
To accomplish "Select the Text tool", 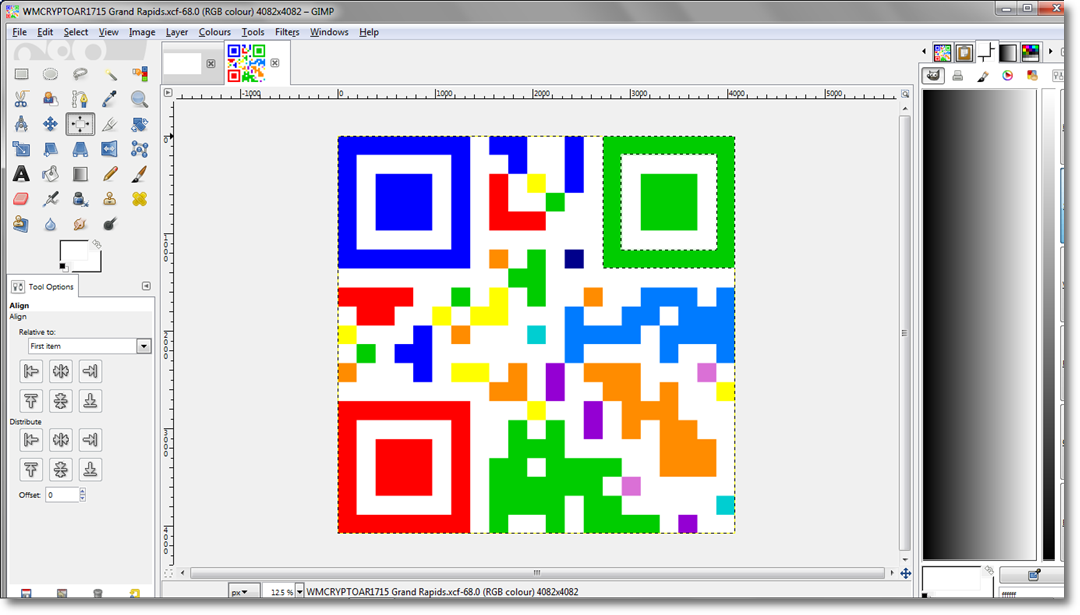I will pos(21,174).
